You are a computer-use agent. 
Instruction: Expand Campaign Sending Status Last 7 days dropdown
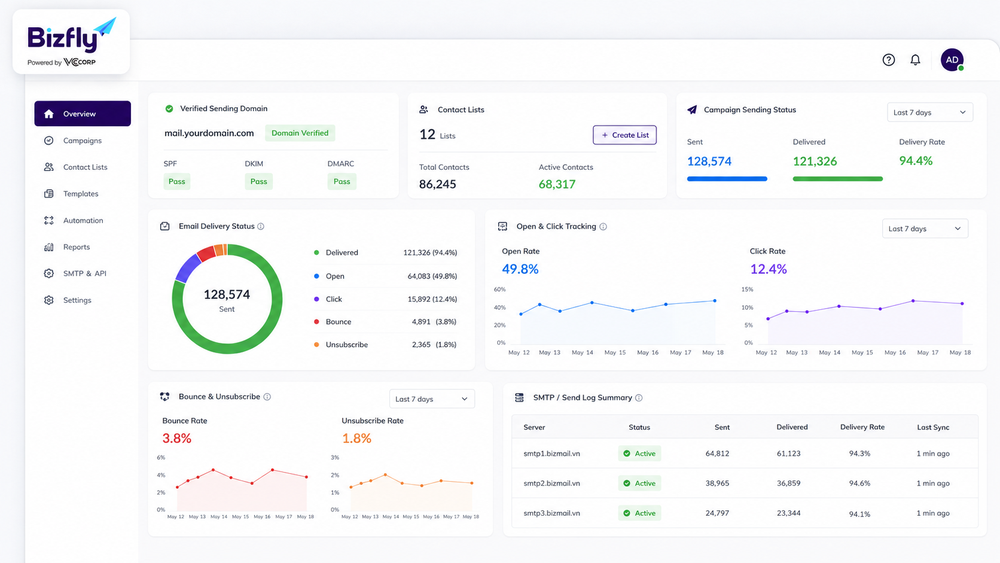[x=930, y=112]
